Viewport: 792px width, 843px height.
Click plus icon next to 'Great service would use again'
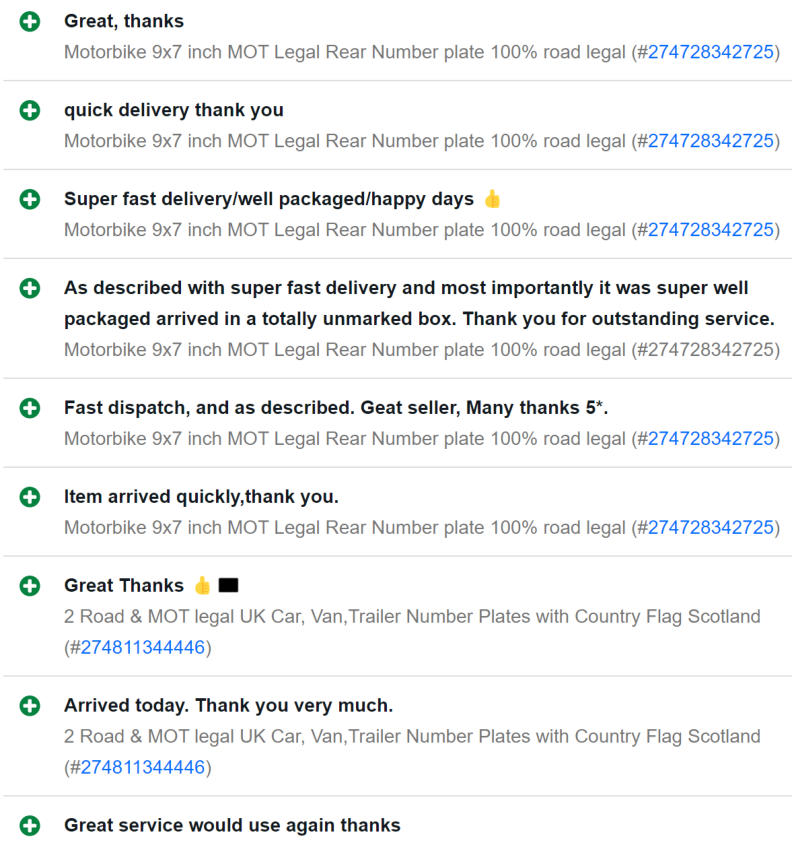[x=30, y=825]
